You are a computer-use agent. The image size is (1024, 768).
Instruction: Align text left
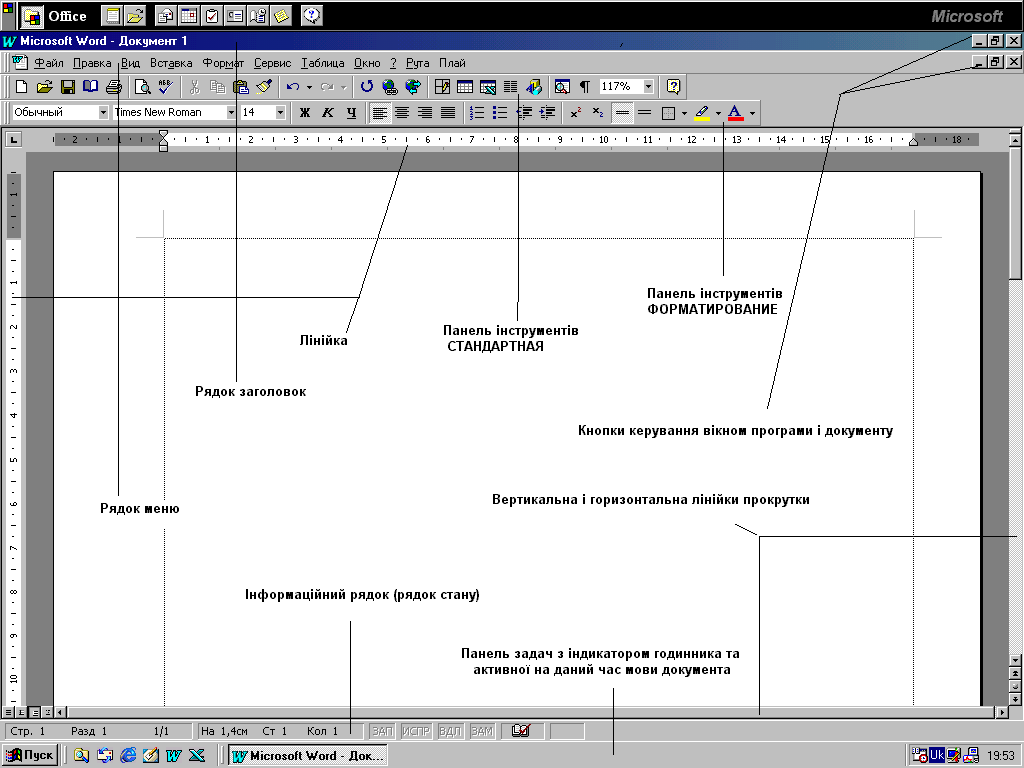379,113
